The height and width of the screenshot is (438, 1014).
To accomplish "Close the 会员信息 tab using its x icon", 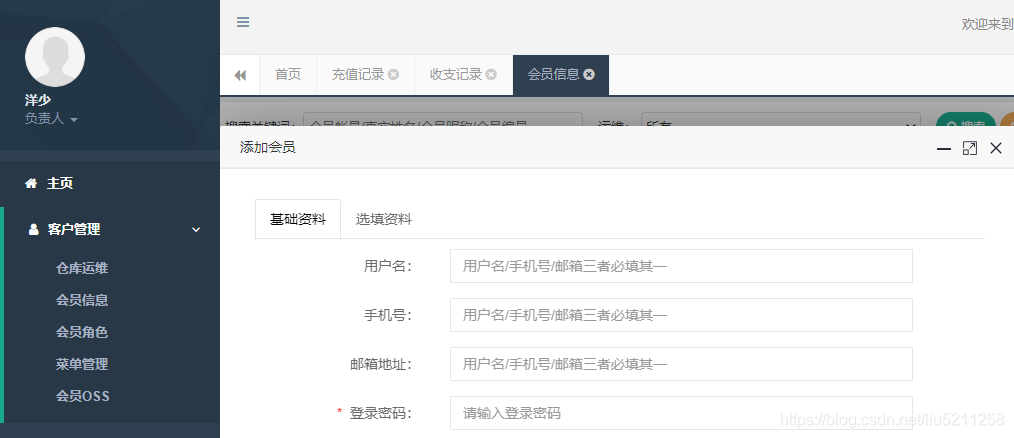I will point(589,75).
